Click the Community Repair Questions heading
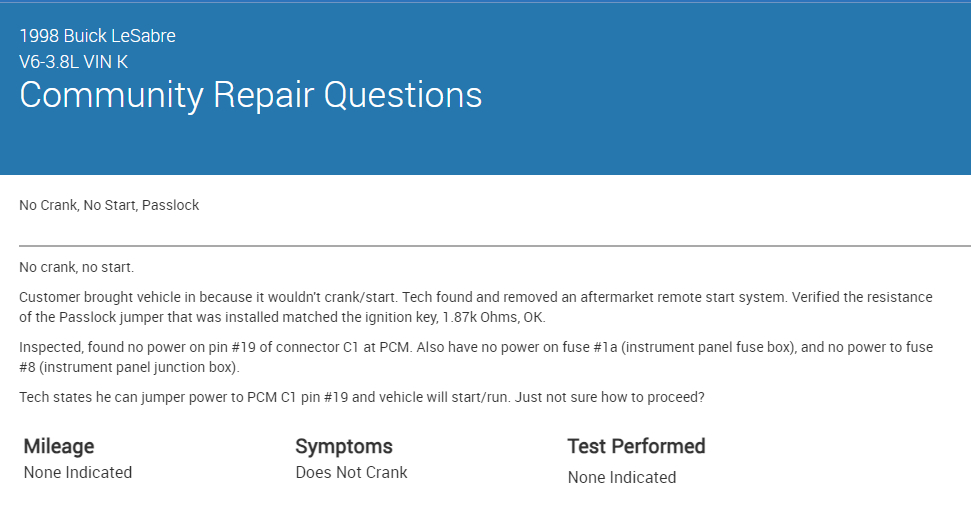The image size is (971, 505). pos(250,95)
